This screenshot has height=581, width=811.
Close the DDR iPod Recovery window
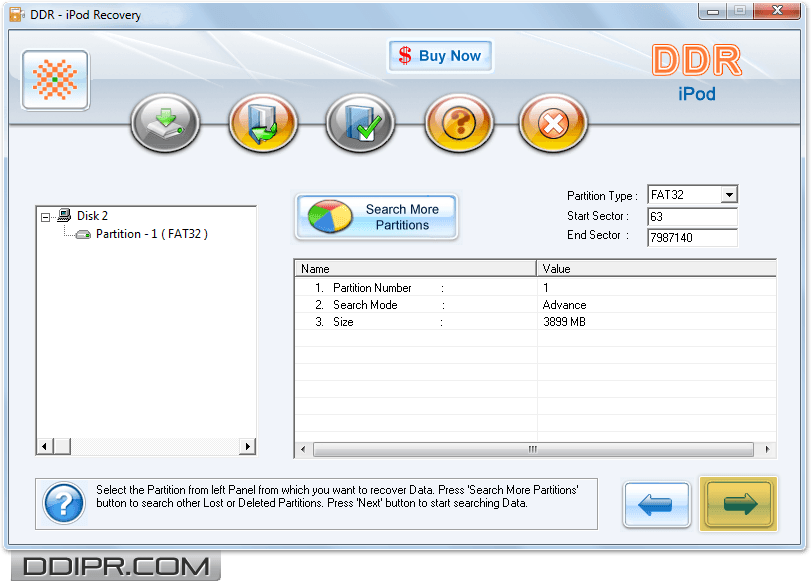tap(777, 11)
